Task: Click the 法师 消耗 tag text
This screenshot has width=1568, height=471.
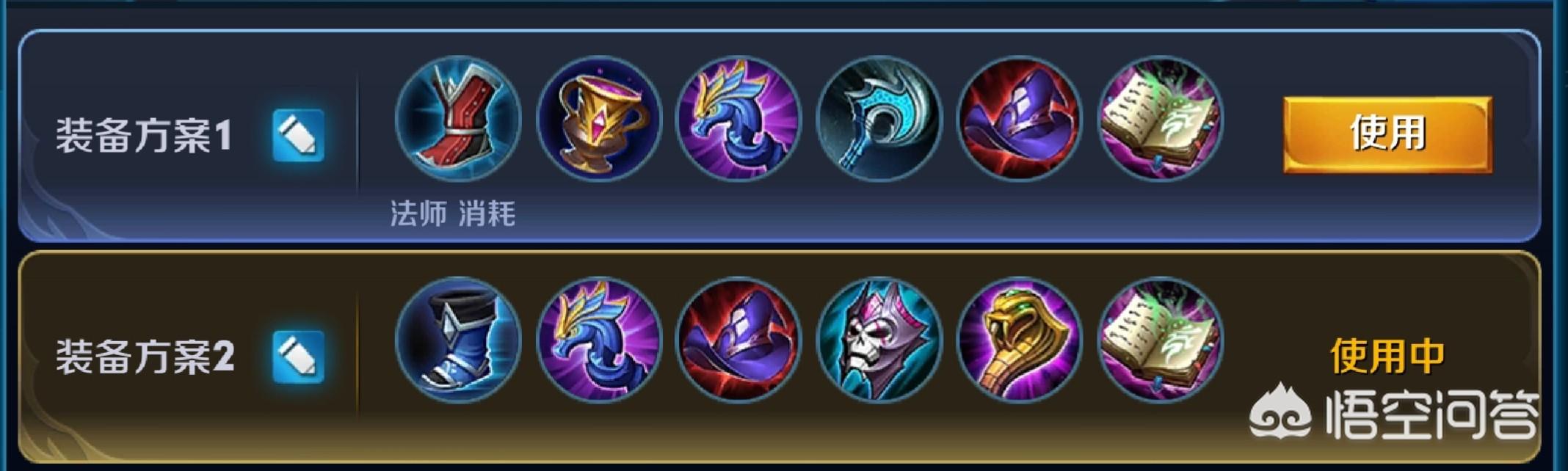Action: tap(453, 213)
